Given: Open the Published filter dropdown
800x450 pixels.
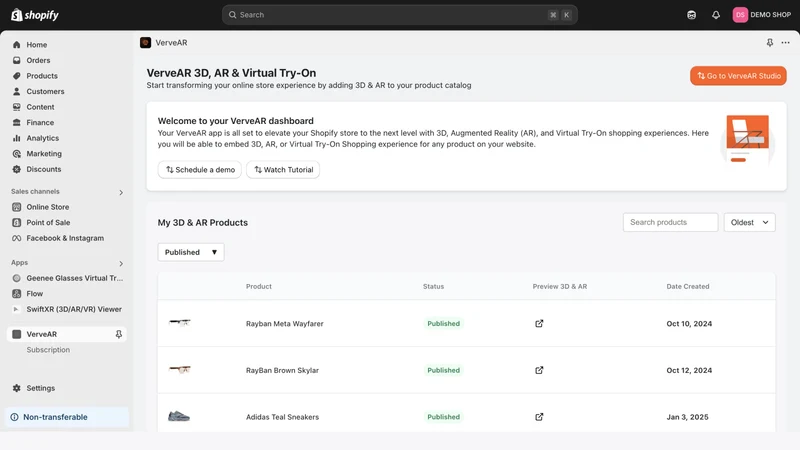Looking at the screenshot, I should [x=191, y=252].
